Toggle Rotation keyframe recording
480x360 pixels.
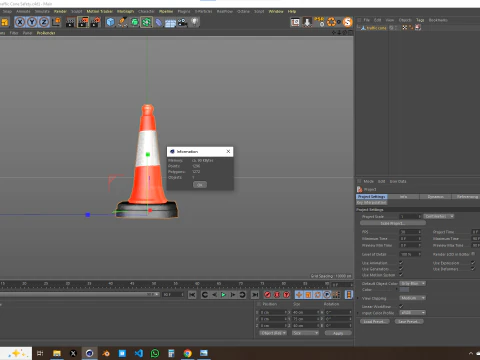pos(318,295)
